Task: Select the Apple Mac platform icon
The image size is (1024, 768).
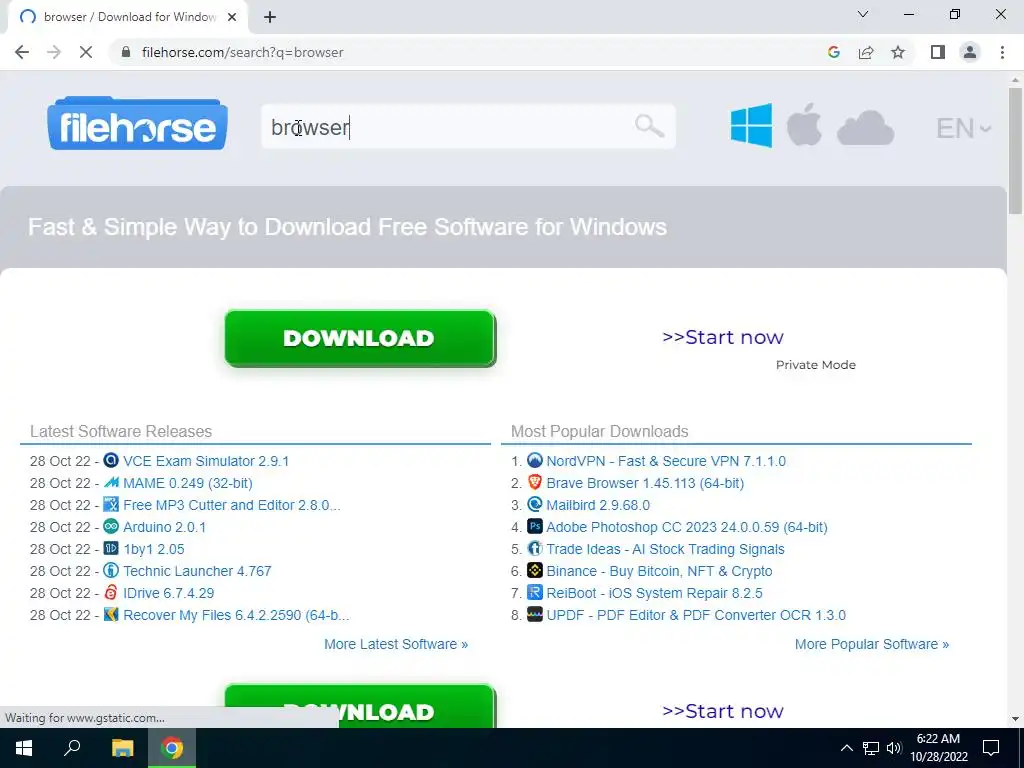Action: point(804,124)
